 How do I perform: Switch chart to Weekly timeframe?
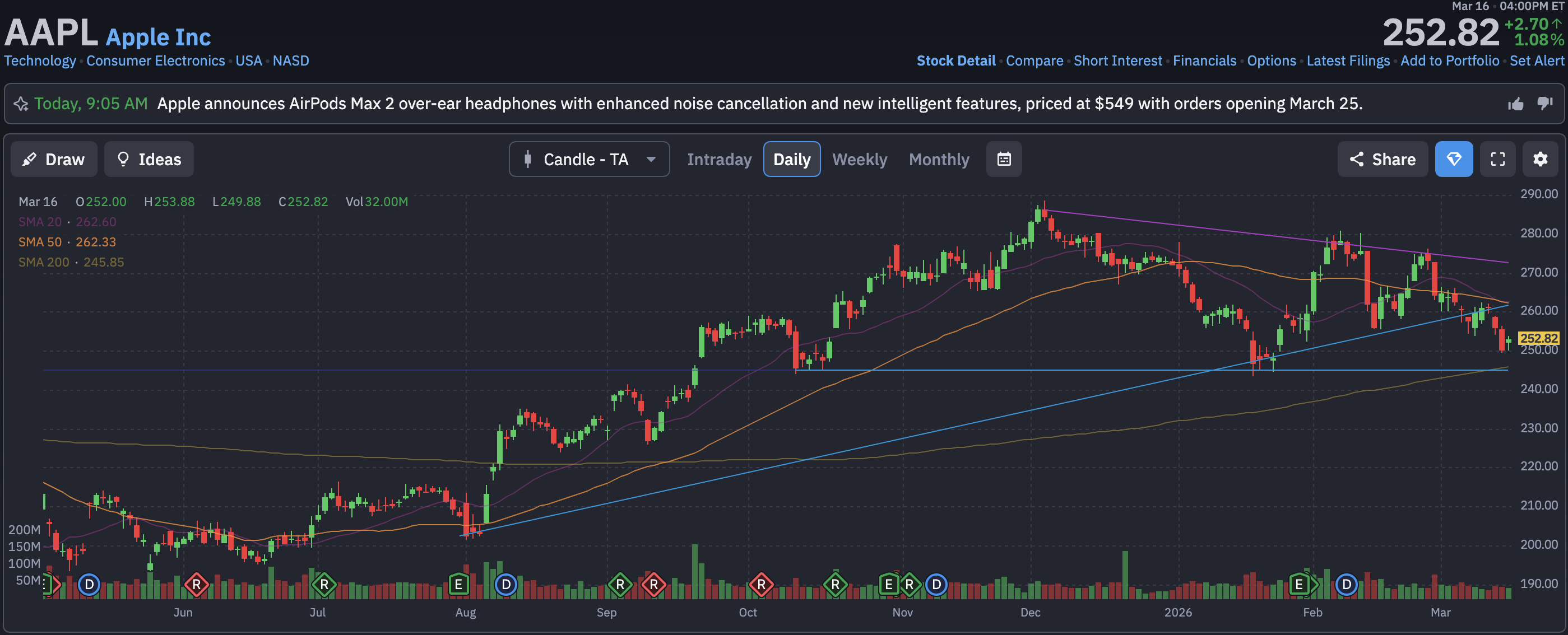coord(860,160)
